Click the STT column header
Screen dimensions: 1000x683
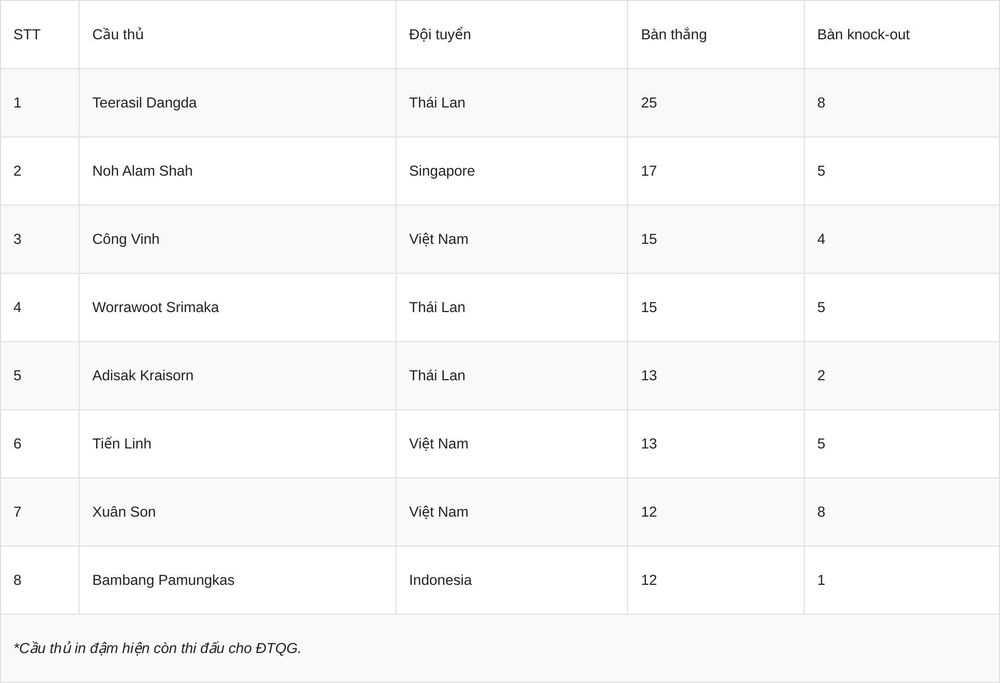pyautogui.click(x=27, y=34)
